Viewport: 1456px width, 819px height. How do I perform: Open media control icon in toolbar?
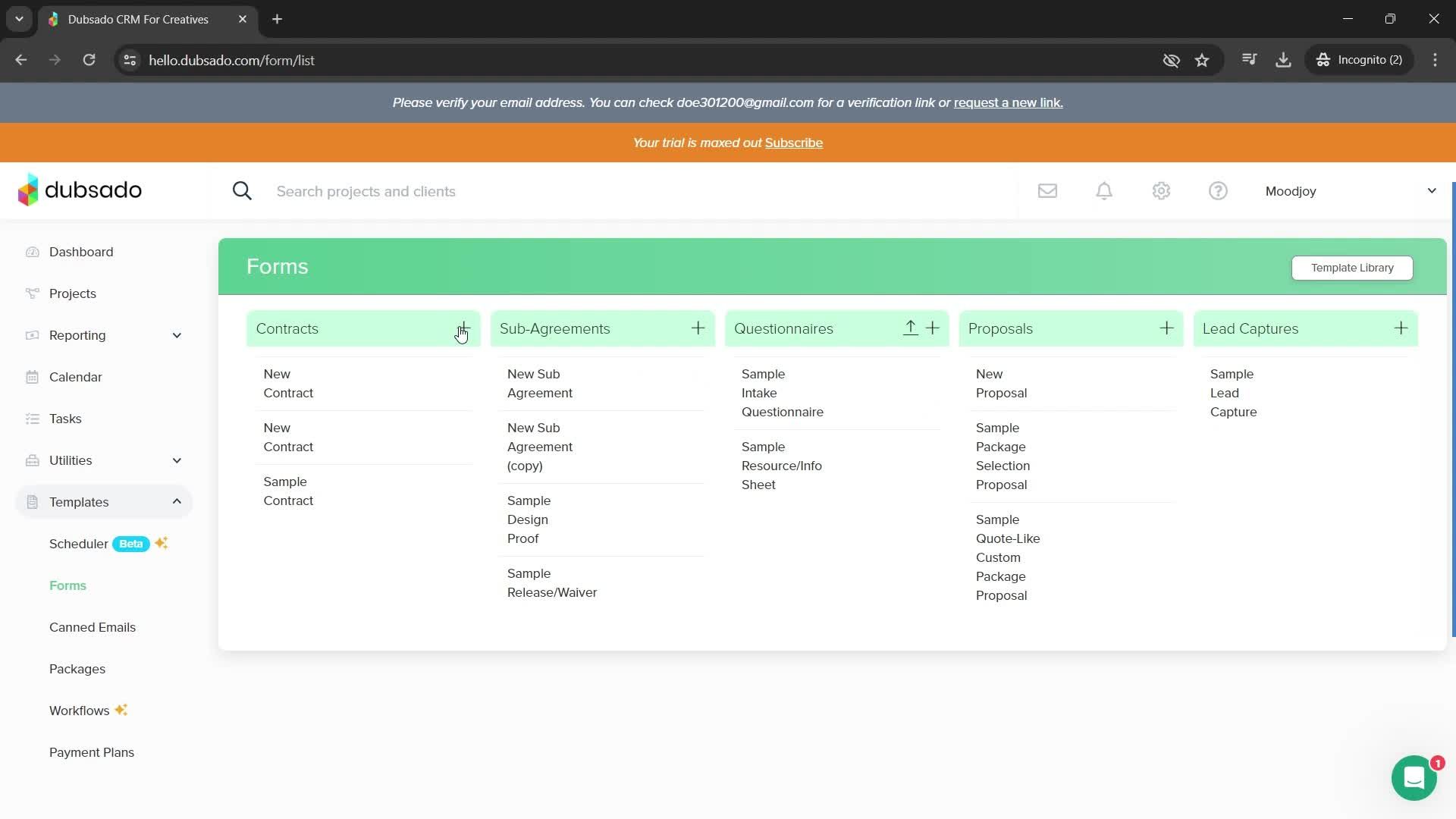point(1250,60)
